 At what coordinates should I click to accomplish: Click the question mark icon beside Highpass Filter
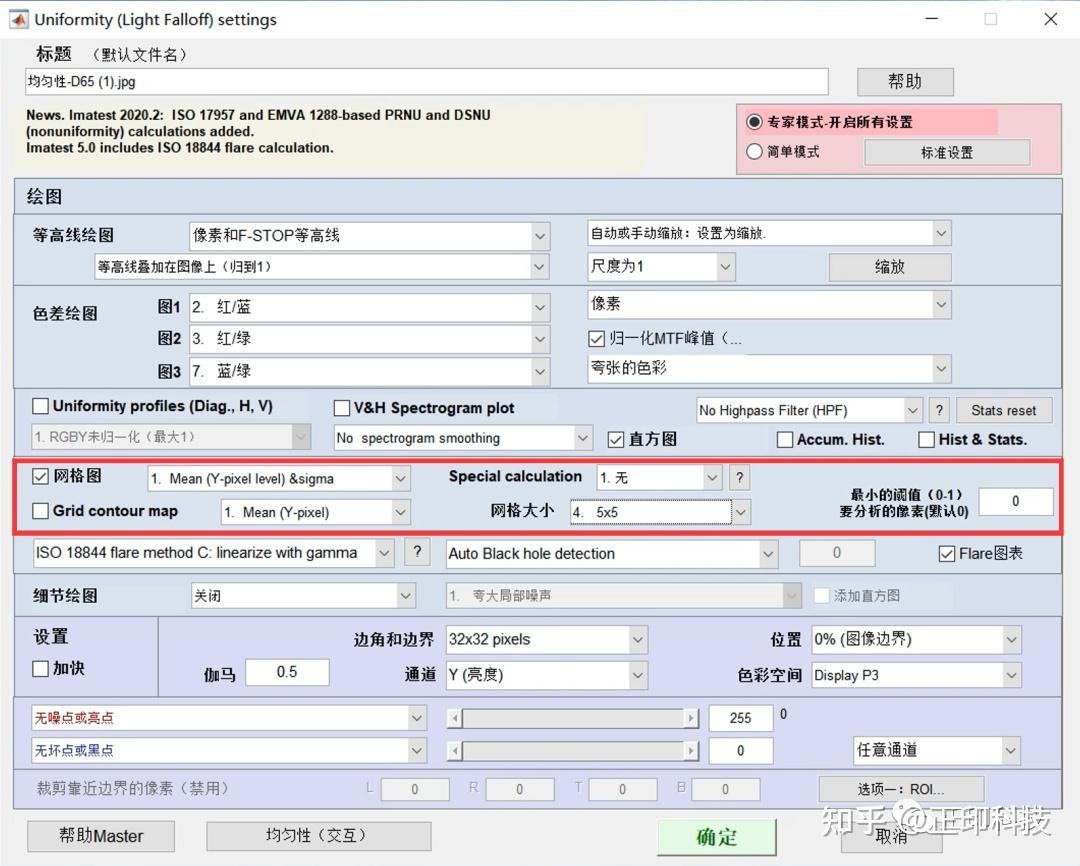coord(937,410)
